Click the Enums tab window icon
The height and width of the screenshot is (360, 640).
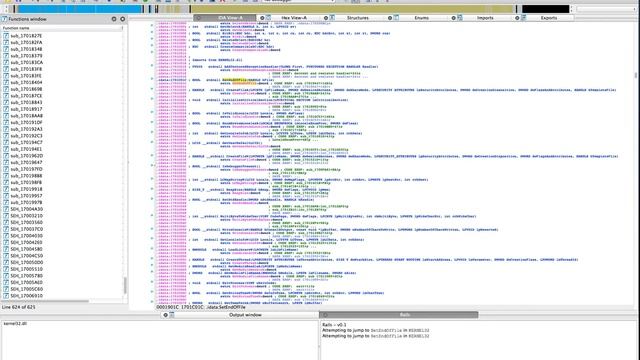pyautogui.click(x=396, y=18)
